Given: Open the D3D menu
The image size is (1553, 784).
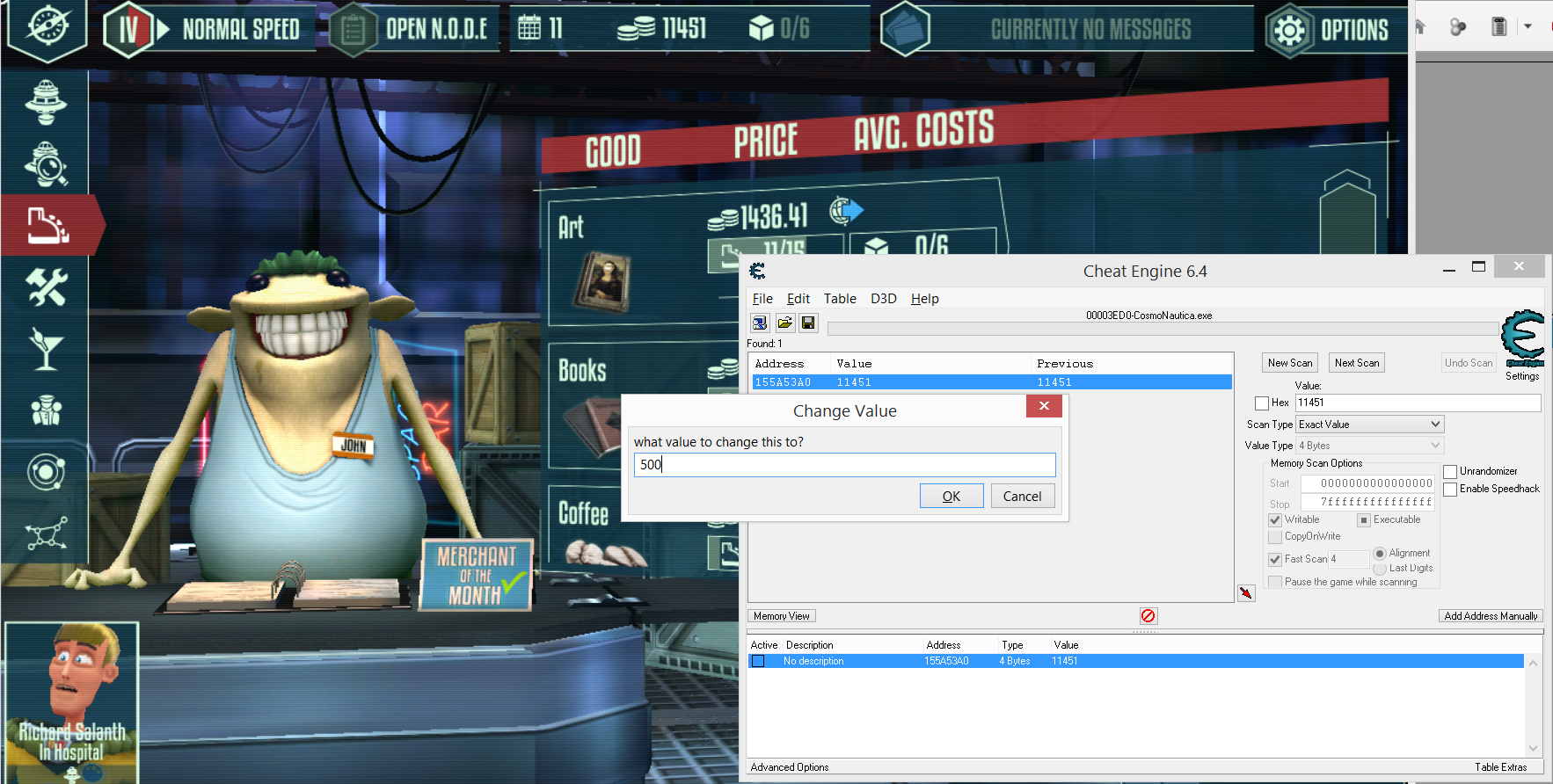Looking at the screenshot, I should (x=883, y=299).
